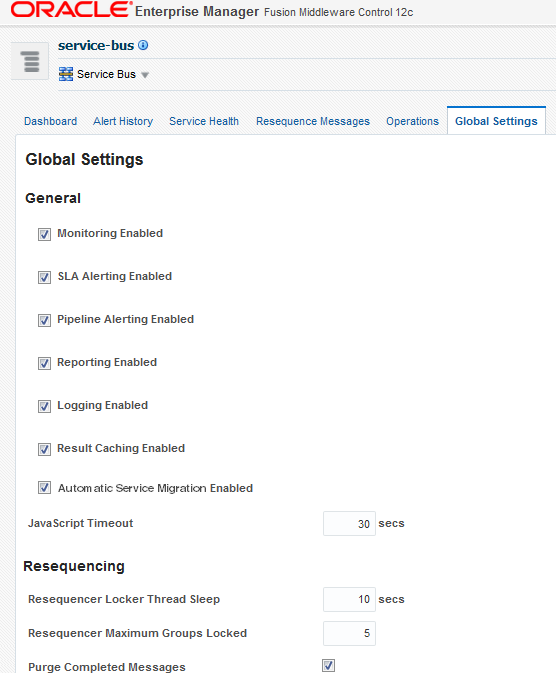Viewport: 556px width, 674px height.
Task: Click the Oracle logo
Action: 71,10
